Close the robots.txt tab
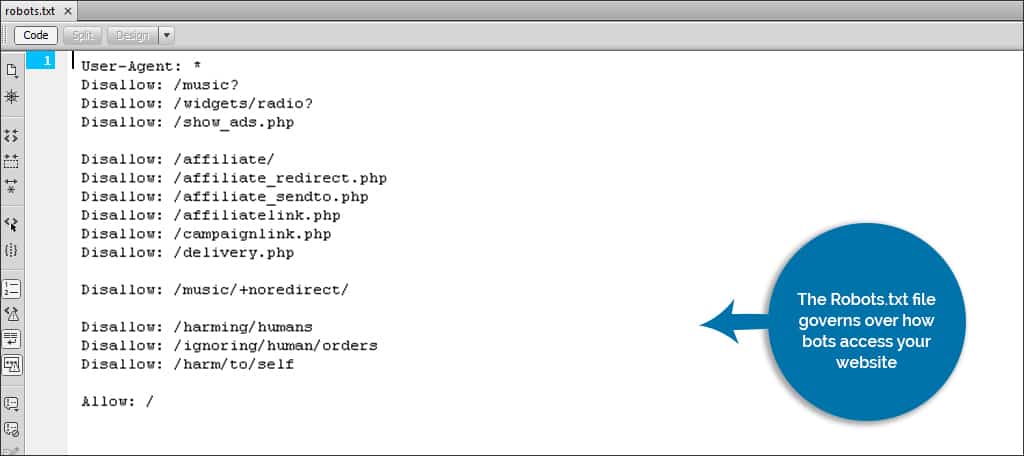 67,11
